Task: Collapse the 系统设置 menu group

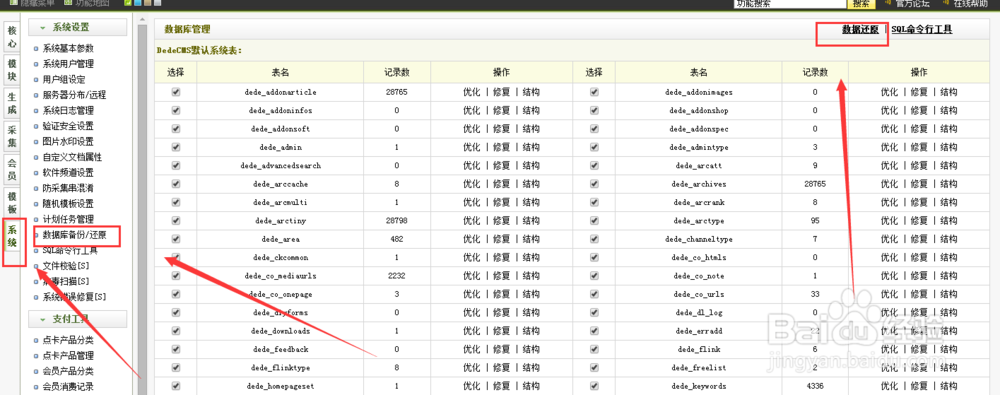Action: [x=77, y=27]
